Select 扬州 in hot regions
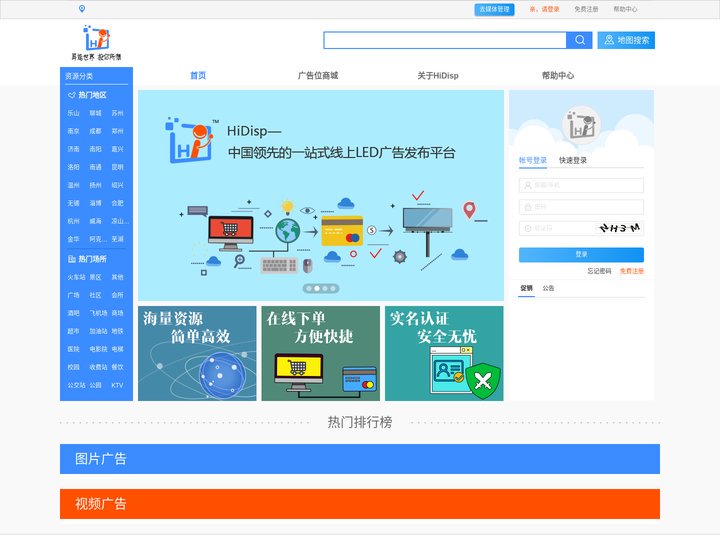The width and height of the screenshot is (720, 540). click(x=96, y=185)
